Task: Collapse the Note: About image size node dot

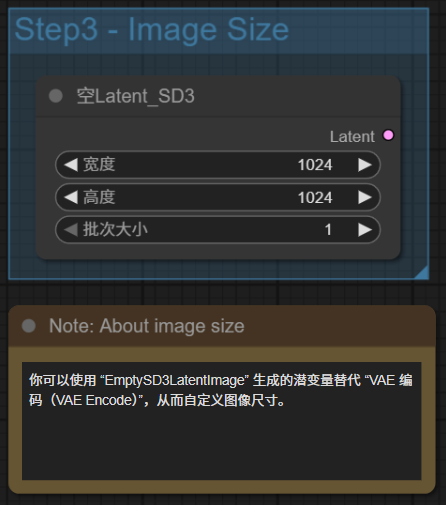Action: tap(29, 326)
